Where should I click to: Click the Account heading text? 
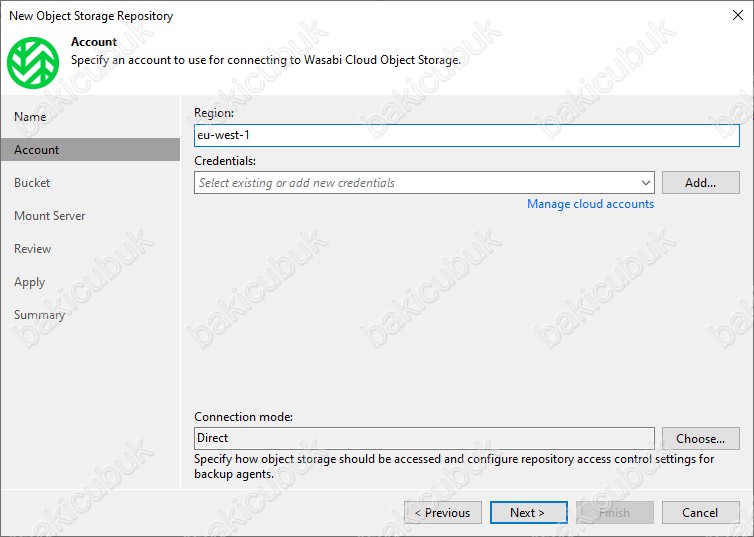tap(94, 42)
